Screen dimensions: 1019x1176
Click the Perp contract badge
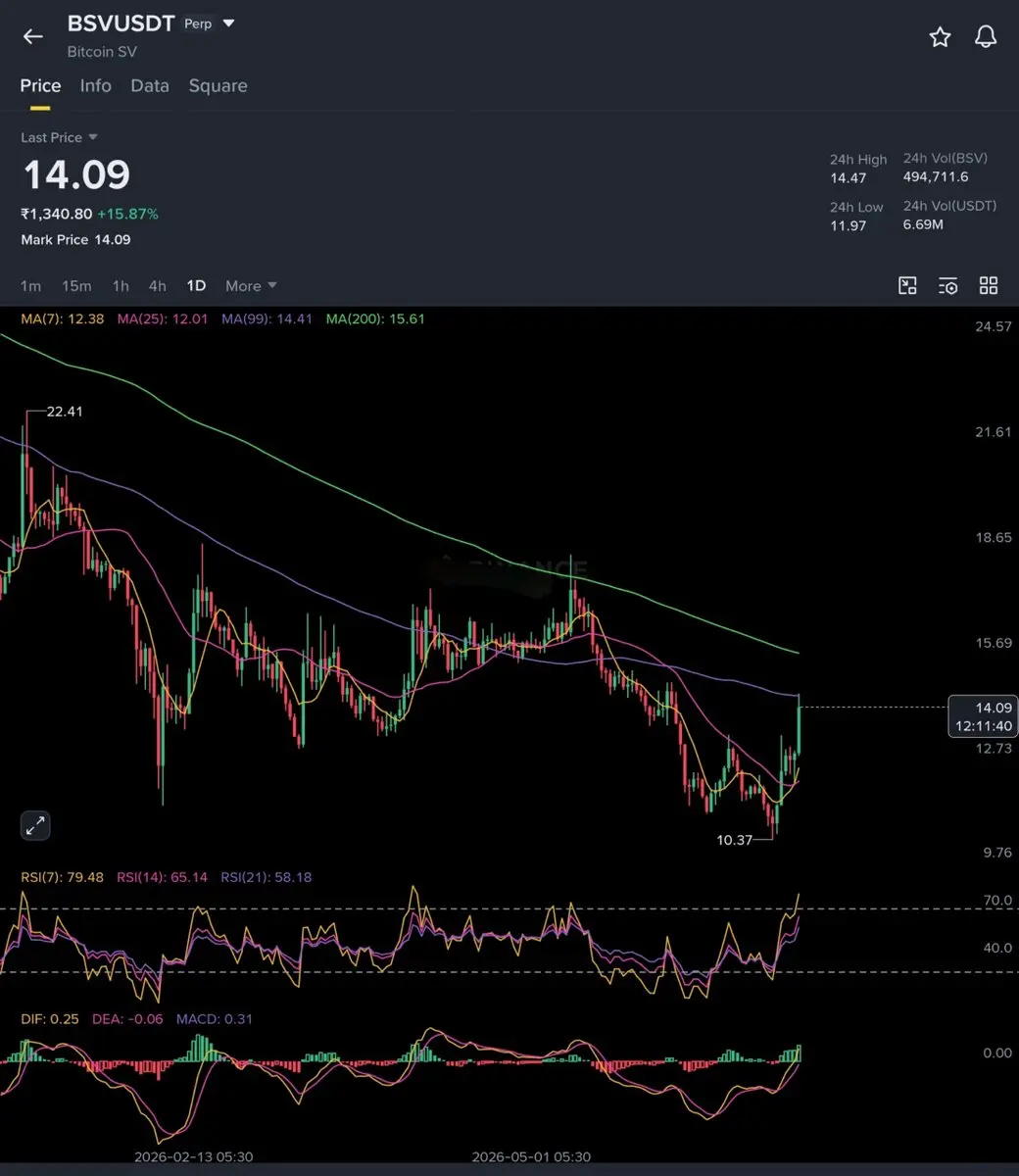pos(198,24)
